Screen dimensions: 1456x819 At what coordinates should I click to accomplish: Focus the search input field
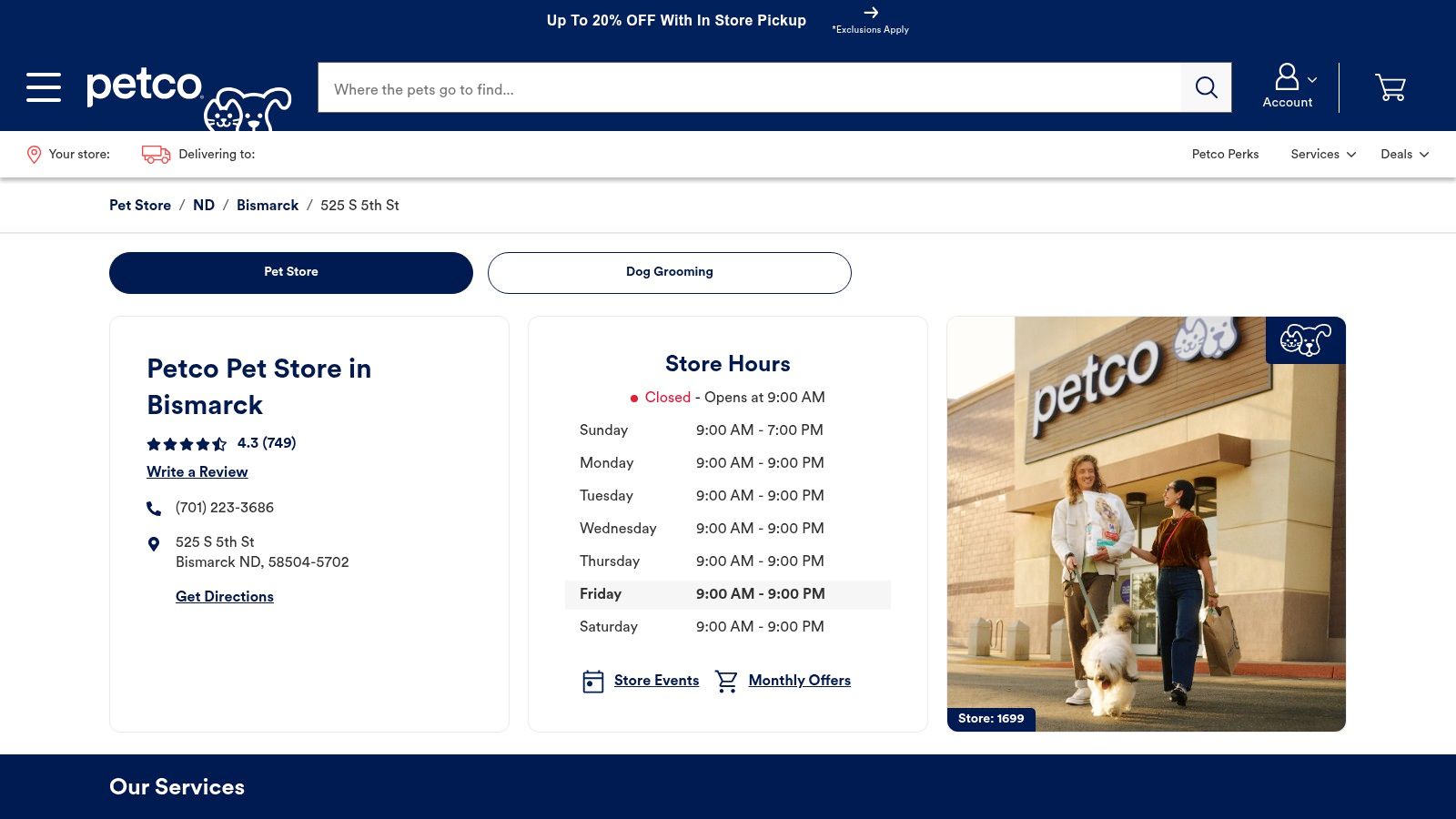749,87
